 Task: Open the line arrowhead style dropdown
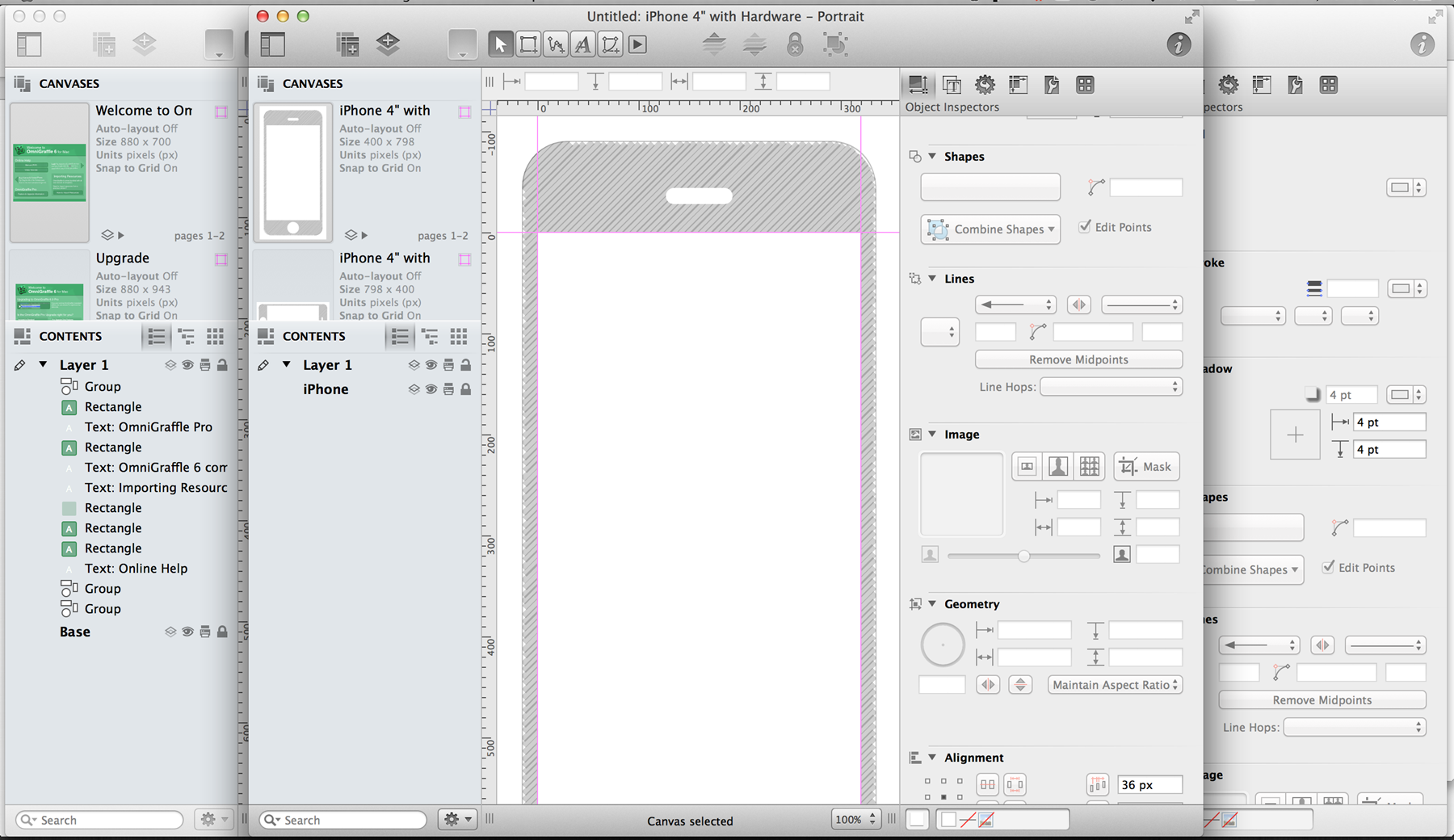point(1015,304)
